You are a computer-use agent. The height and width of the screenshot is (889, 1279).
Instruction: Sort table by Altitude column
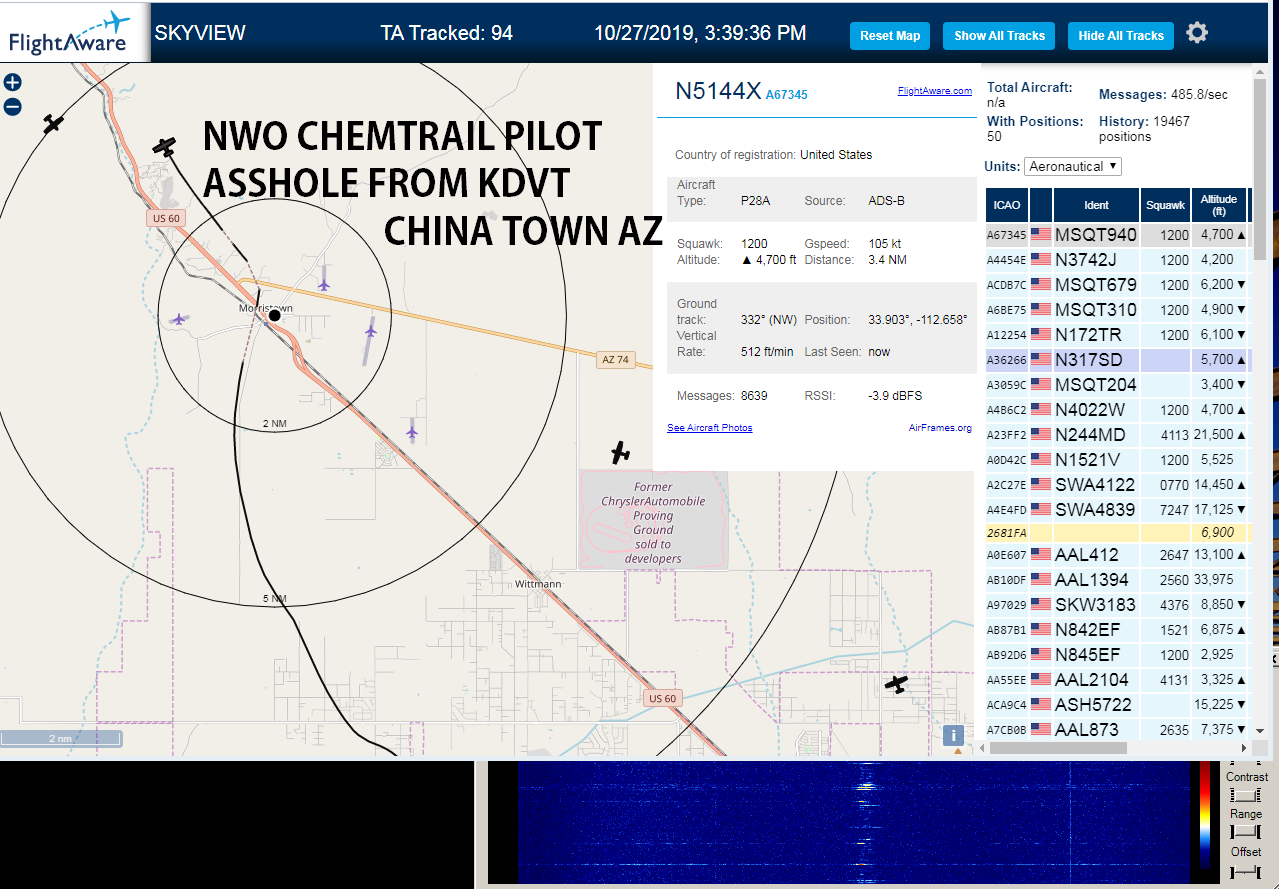click(x=1220, y=205)
